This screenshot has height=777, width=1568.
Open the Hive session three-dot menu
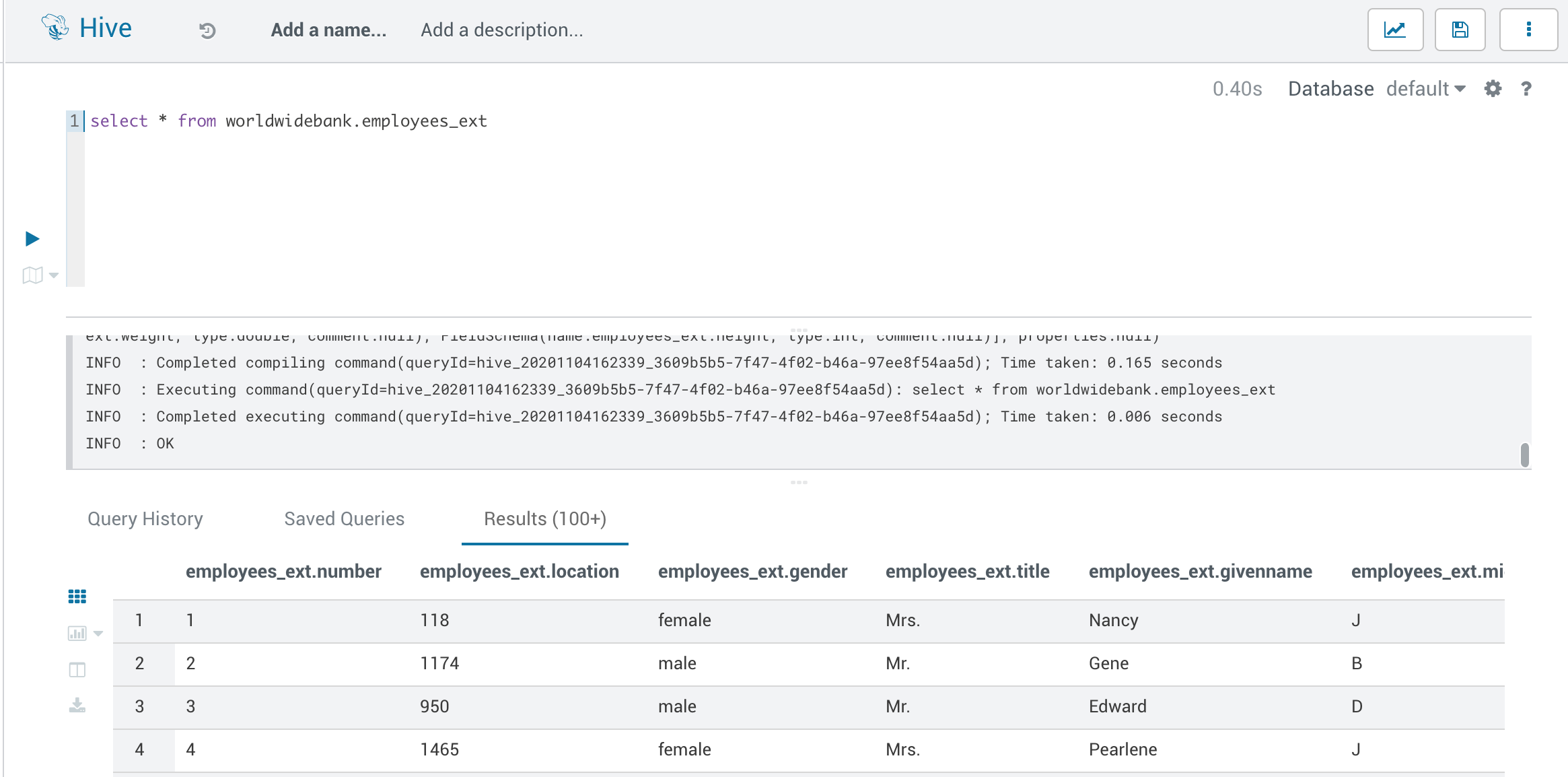[1528, 29]
